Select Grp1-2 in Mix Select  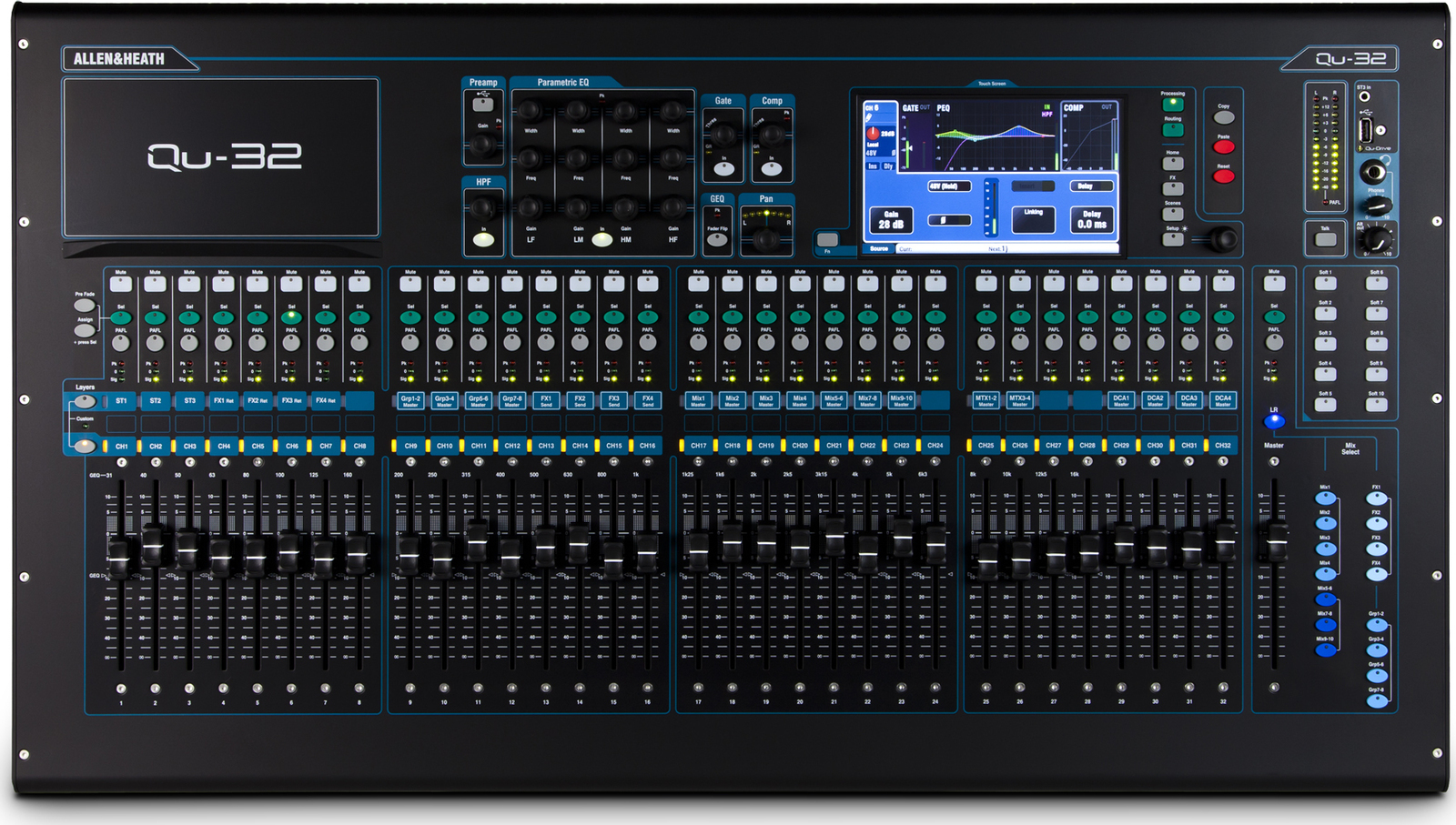tap(1377, 625)
